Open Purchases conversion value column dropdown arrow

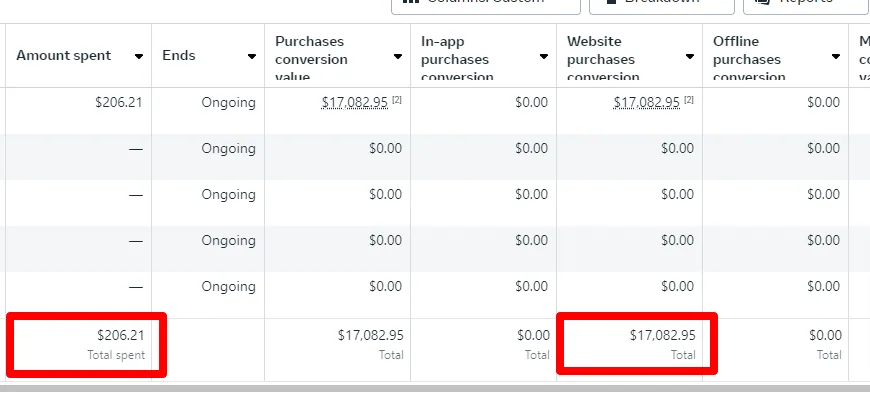(x=398, y=56)
